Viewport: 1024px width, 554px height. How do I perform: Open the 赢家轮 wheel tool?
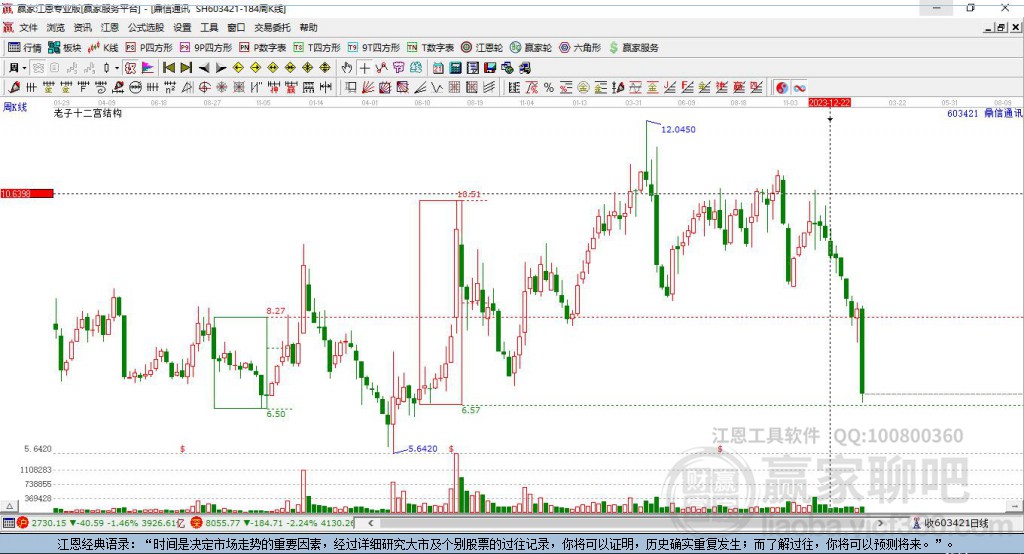tap(531, 48)
